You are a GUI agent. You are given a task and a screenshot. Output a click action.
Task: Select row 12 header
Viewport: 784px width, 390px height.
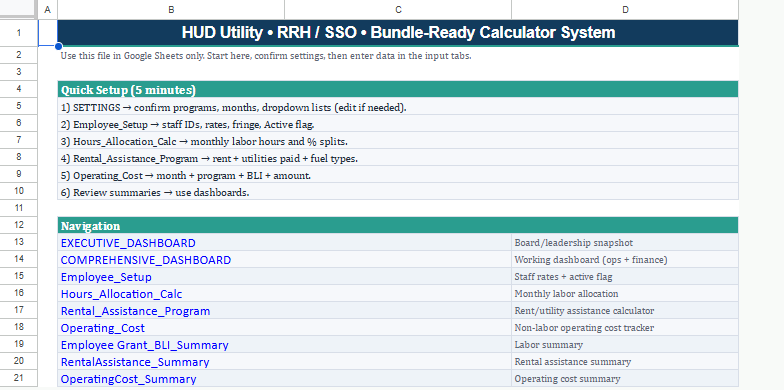[x=18, y=225]
